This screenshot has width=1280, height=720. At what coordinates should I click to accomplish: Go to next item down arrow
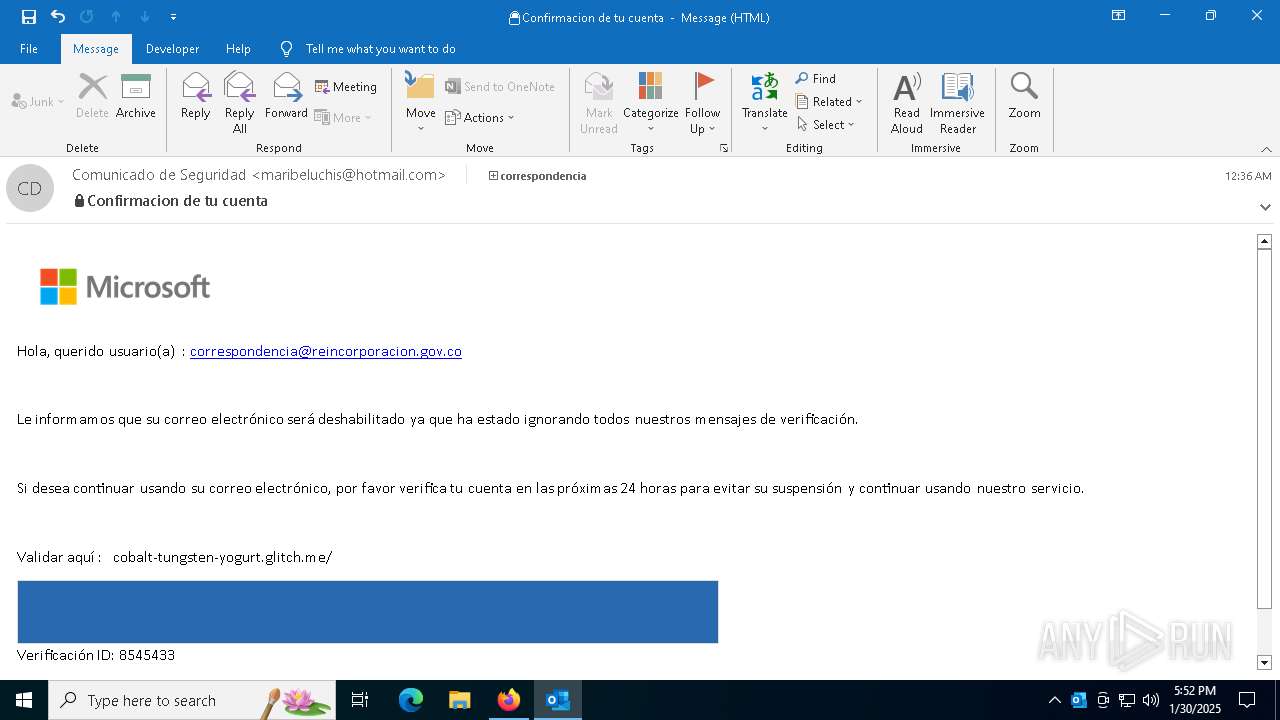click(145, 16)
